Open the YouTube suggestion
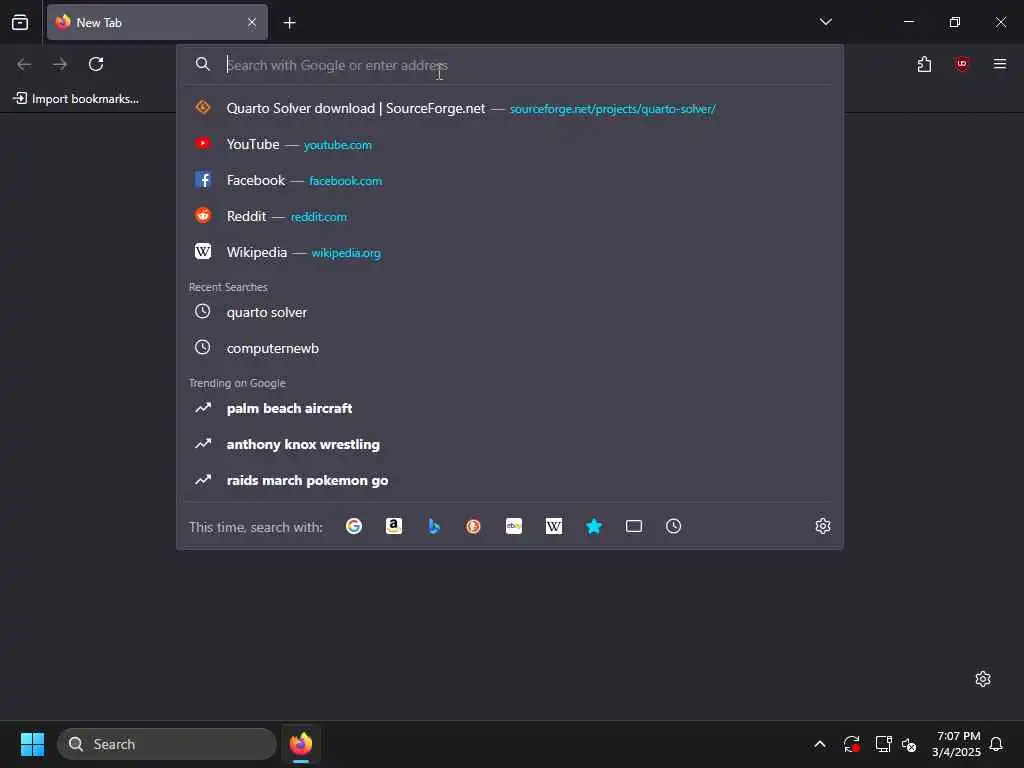The width and height of the screenshot is (1024, 768). 509,144
